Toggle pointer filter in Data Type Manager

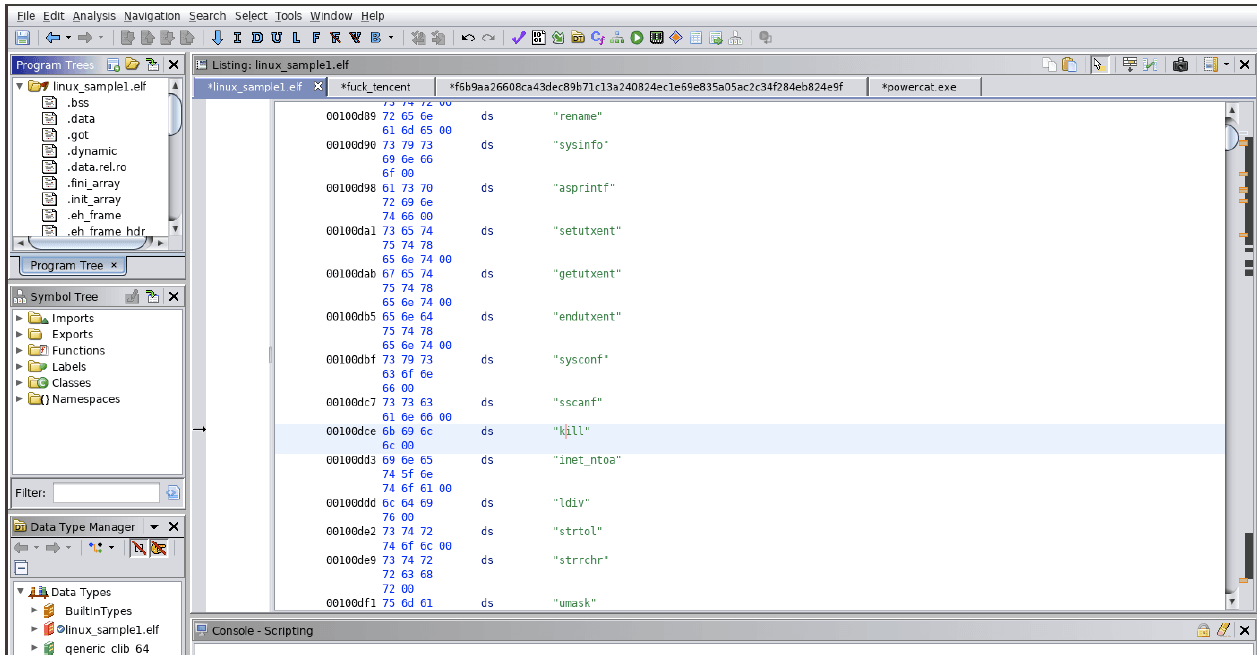(x=158, y=548)
